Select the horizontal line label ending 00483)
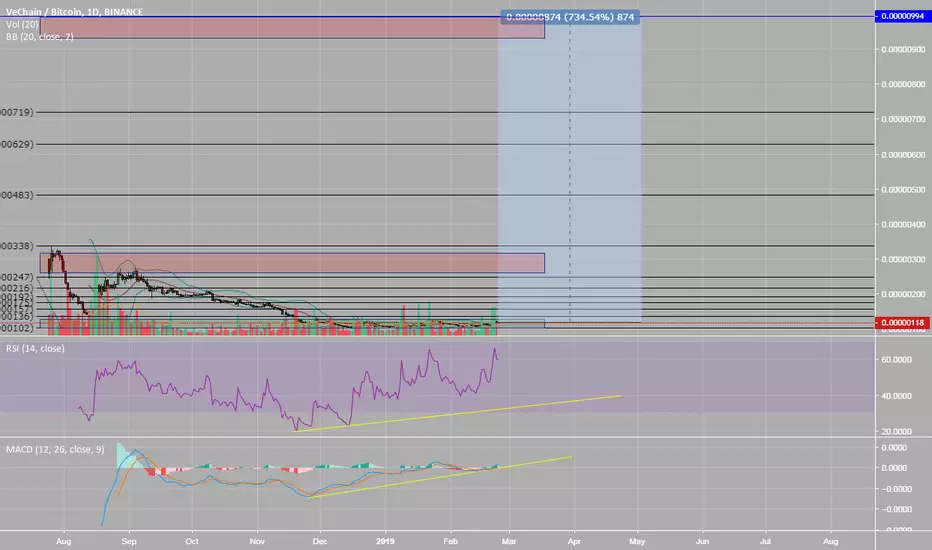 [x=17, y=195]
